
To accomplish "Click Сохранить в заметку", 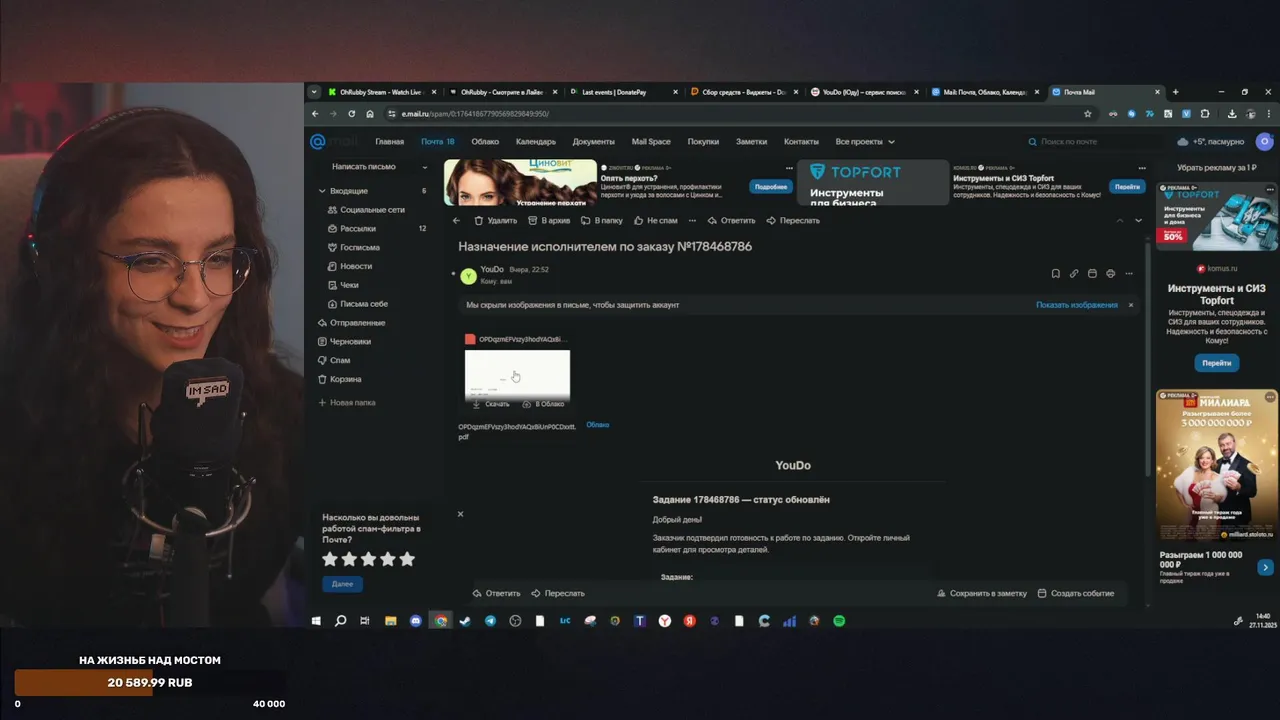I will pyautogui.click(x=982, y=593).
